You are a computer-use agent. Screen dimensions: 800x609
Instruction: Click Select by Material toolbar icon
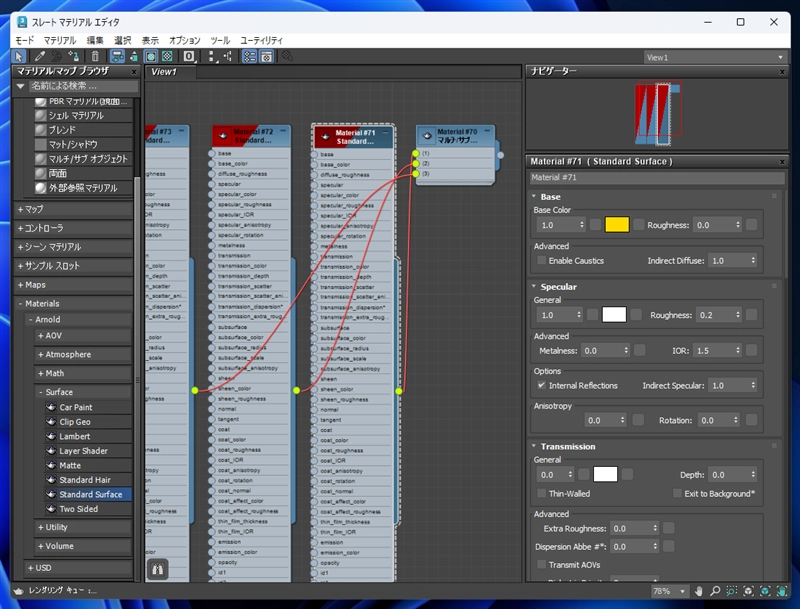(x=288, y=57)
